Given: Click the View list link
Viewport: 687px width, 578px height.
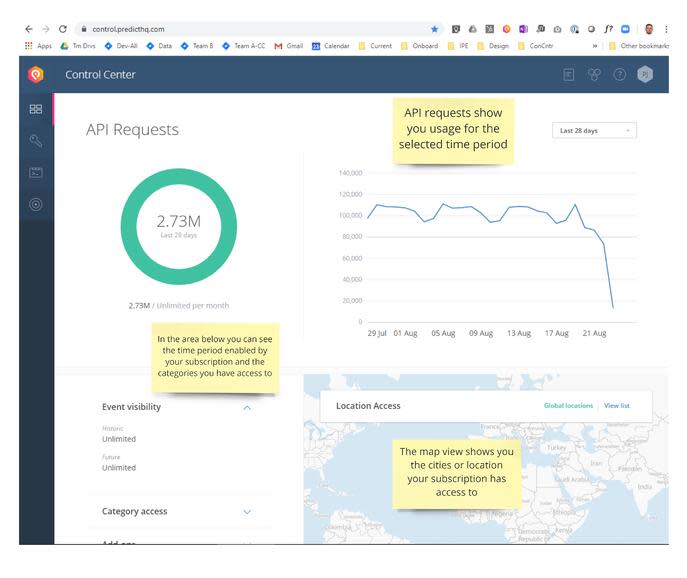Looking at the screenshot, I should (x=616, y=406).
